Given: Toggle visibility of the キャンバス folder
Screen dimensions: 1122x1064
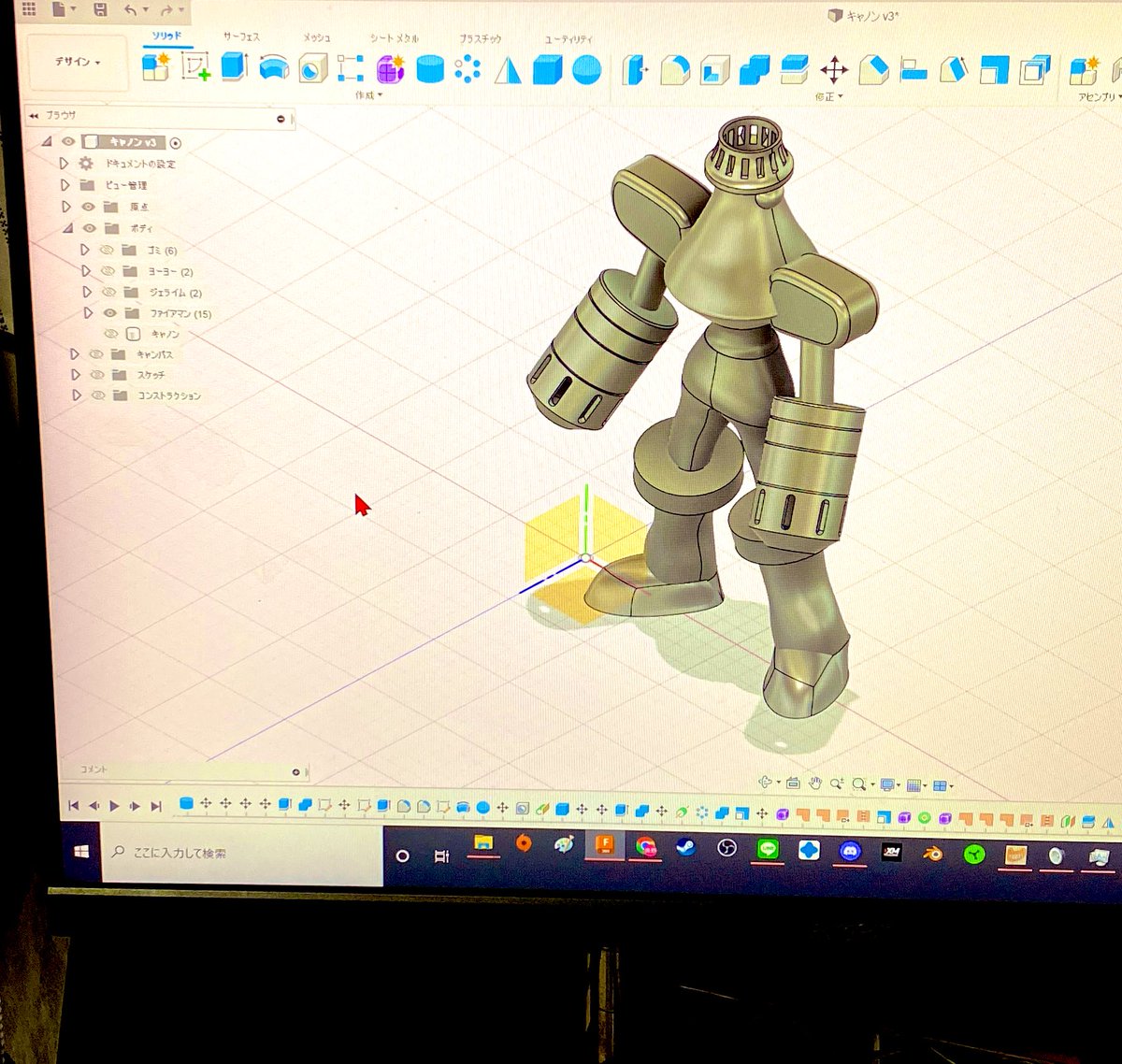Looking at the screenshot, I should tap(95, 354).
